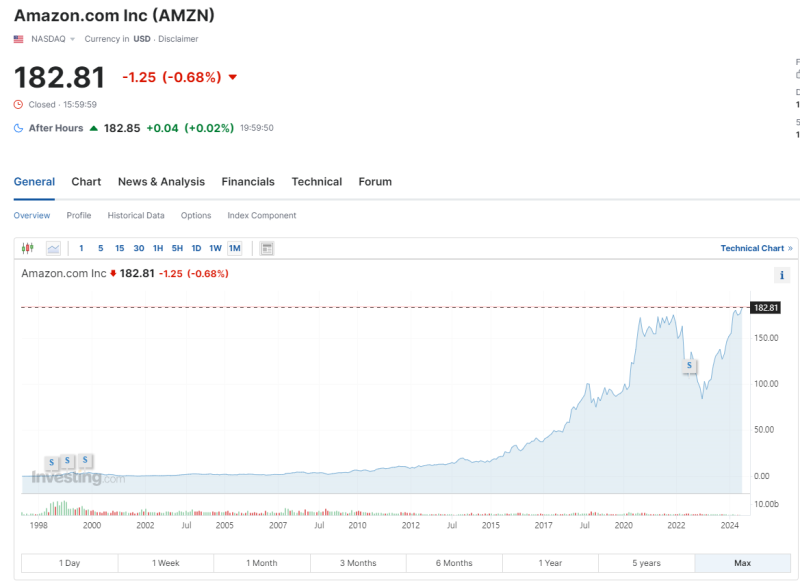Switch to area chart type icon
This screenshot has height=581, width=800.
click(x=53, y=248)
